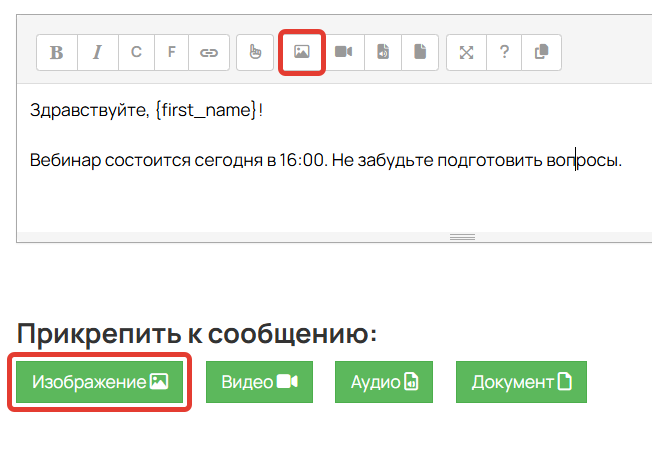This screenshot has height=459, width=652.
Task: Open help with the question mark icon
Action: click(x=504, y=52)
